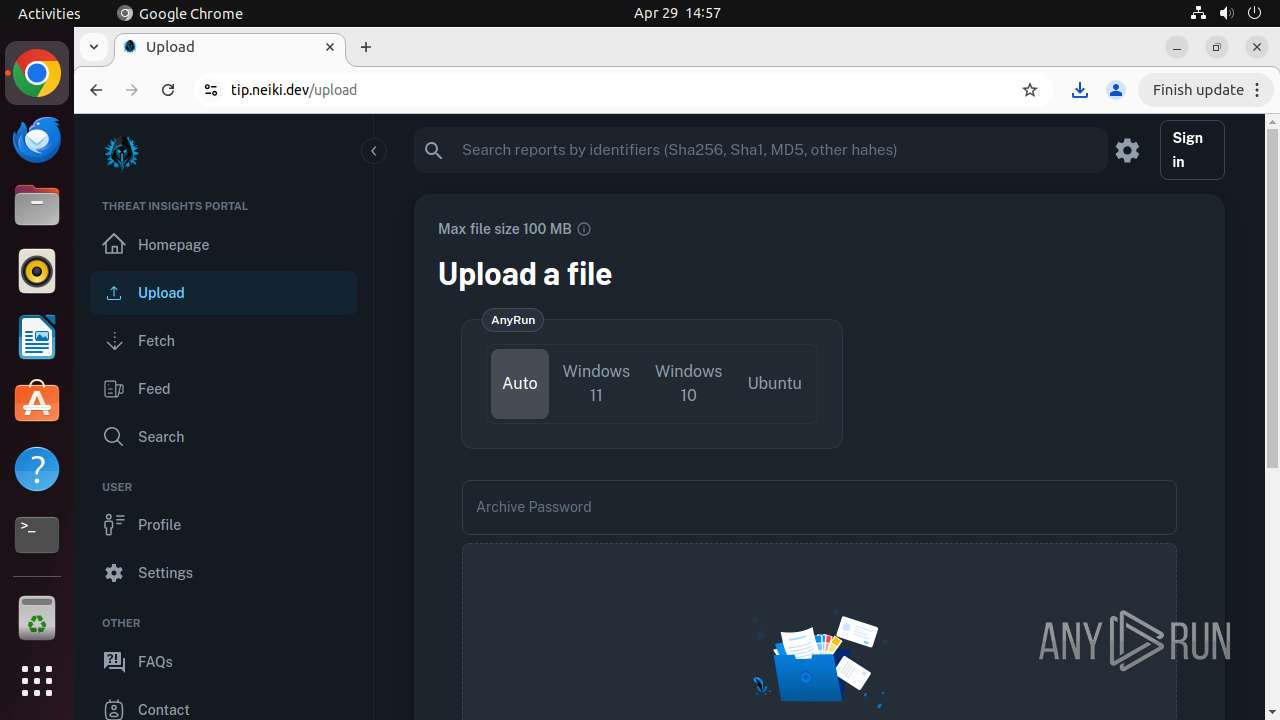Go back with browser back arrow
Image resolution: width=1280 pixels, height=720 pixels.
96,90
